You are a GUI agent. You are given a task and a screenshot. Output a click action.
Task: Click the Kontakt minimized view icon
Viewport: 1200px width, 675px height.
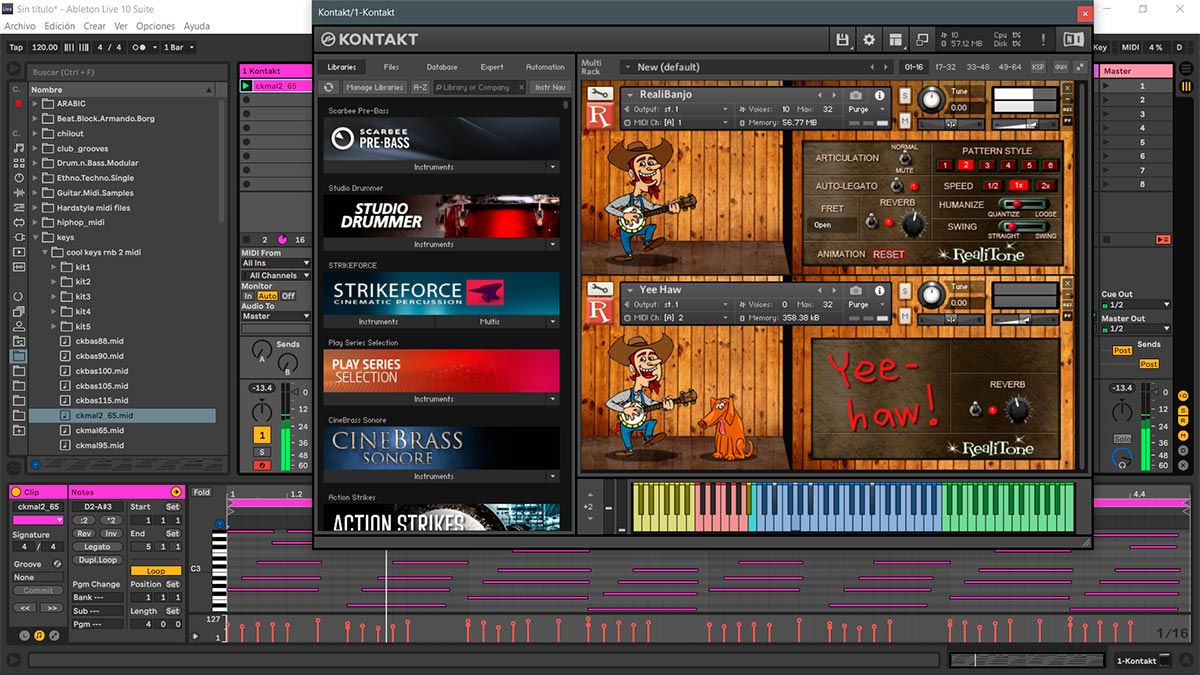[921, 40]
